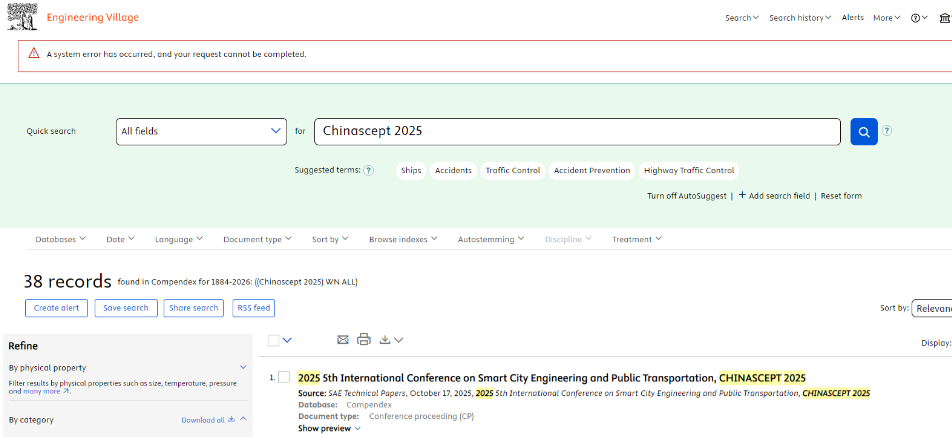Click the print results printer icon
Screen dimensions: 952x437
[x=364, y=340]
